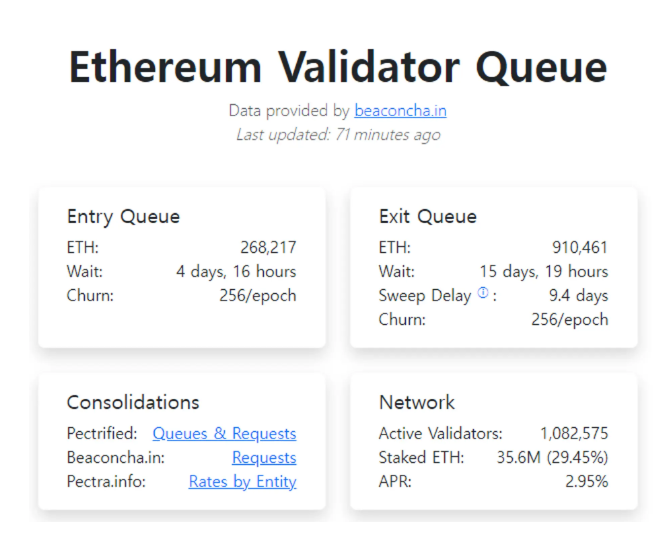The height and width of the screenshot is (537, 672).
Task: Click the Entry Queue card heading
Action: click(123, 217)
